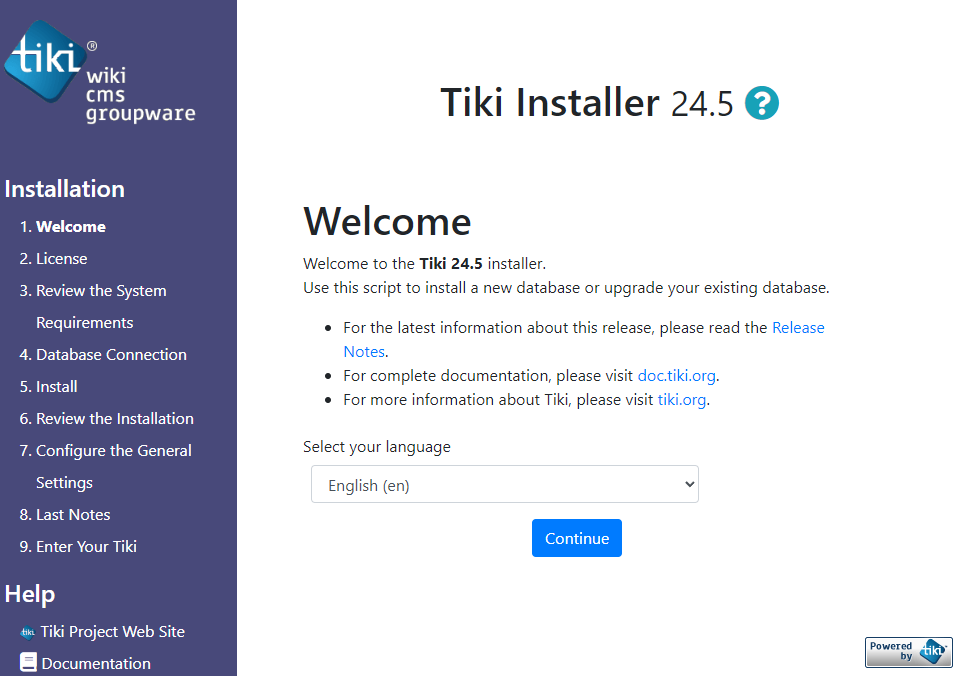
Task: Click the Tiki Installer 24.5 heading
Action: click(586, 103)
